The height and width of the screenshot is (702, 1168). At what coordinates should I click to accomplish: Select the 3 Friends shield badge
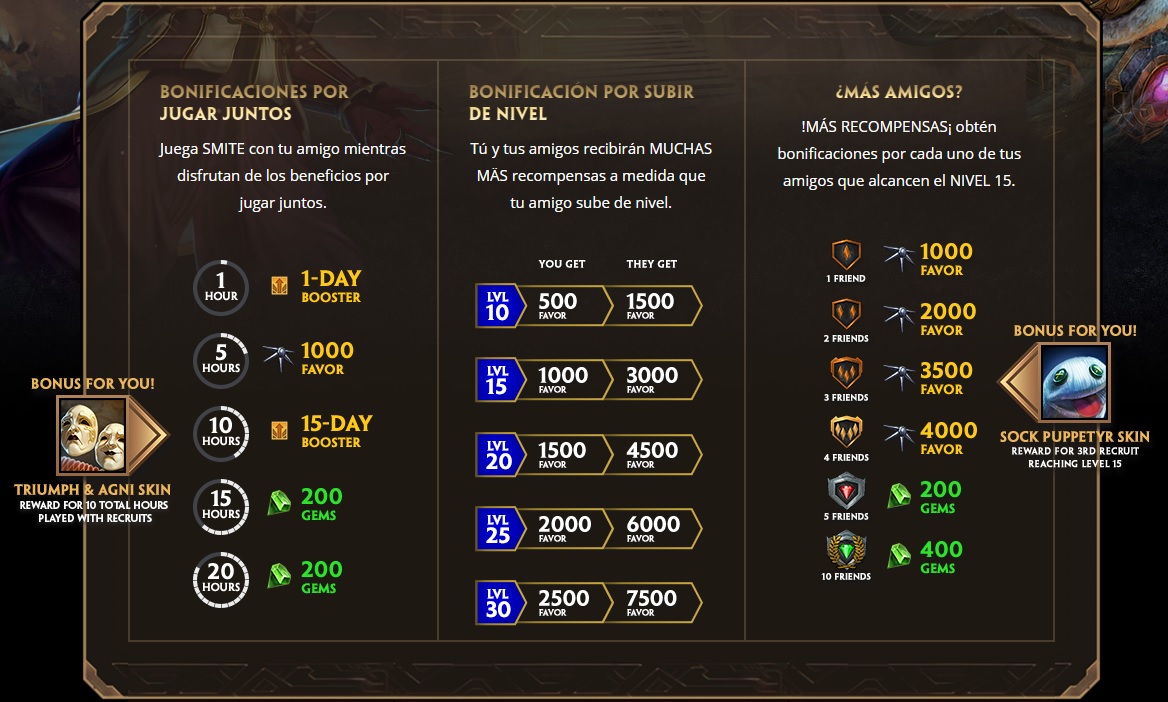point(846,373)
